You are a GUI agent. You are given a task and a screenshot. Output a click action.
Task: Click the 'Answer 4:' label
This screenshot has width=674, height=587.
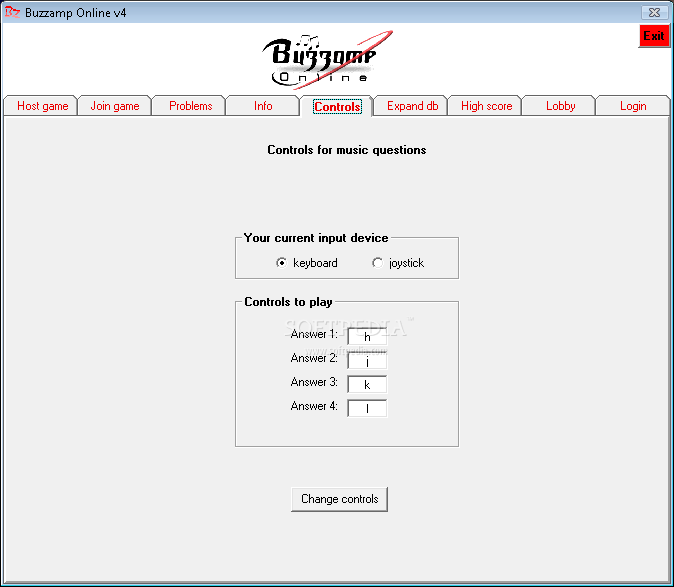click(314, 406)
